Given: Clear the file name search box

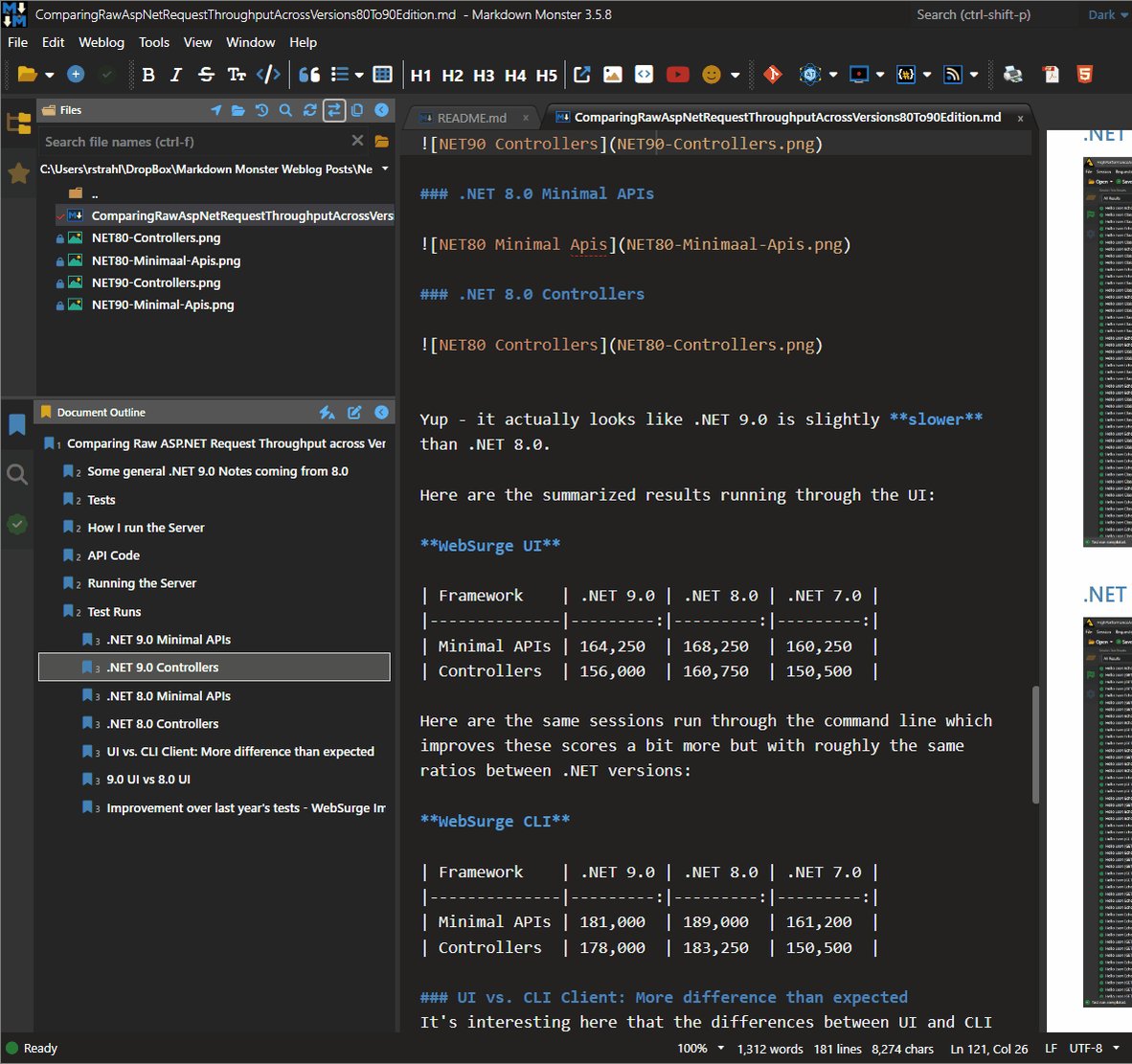Looking at the screenshot, I should (357, 141).
